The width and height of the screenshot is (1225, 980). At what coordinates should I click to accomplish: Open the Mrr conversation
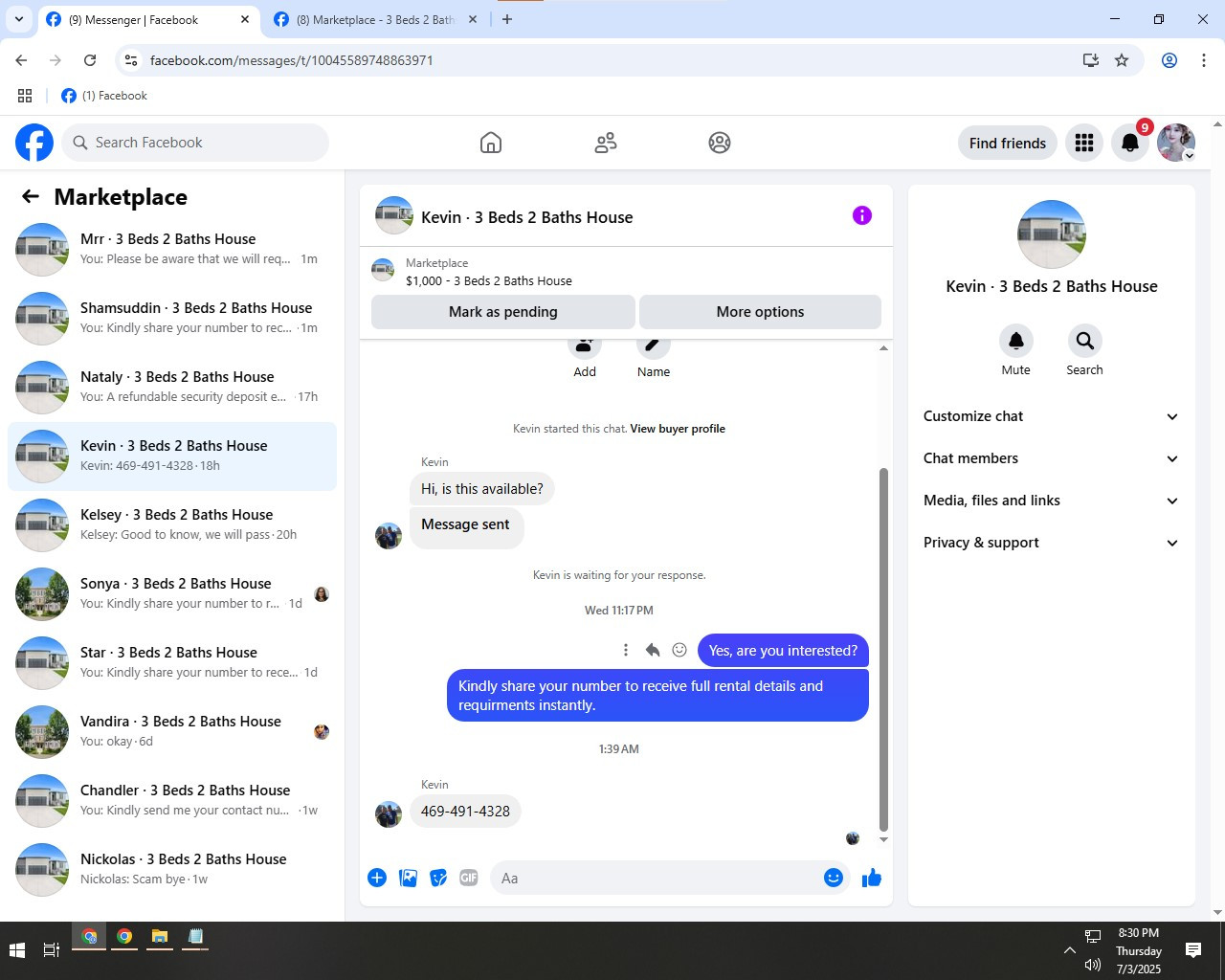tap(172, 250)
